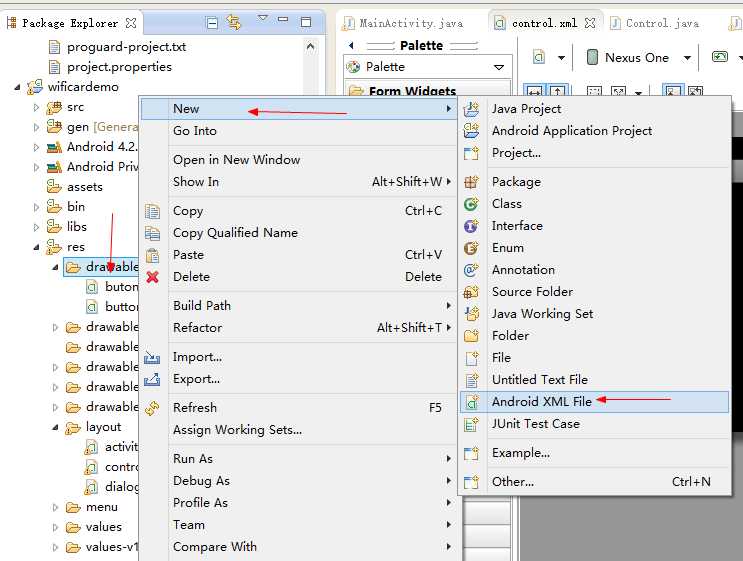
Task: Close the control.xml editor tab
Action: (x=590, y=23)
